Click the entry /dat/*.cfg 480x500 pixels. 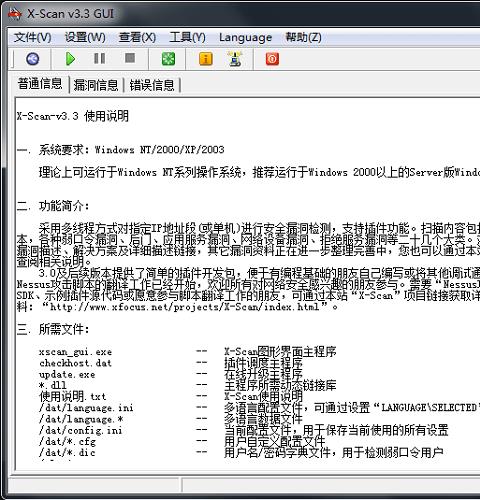coord(67,442)
